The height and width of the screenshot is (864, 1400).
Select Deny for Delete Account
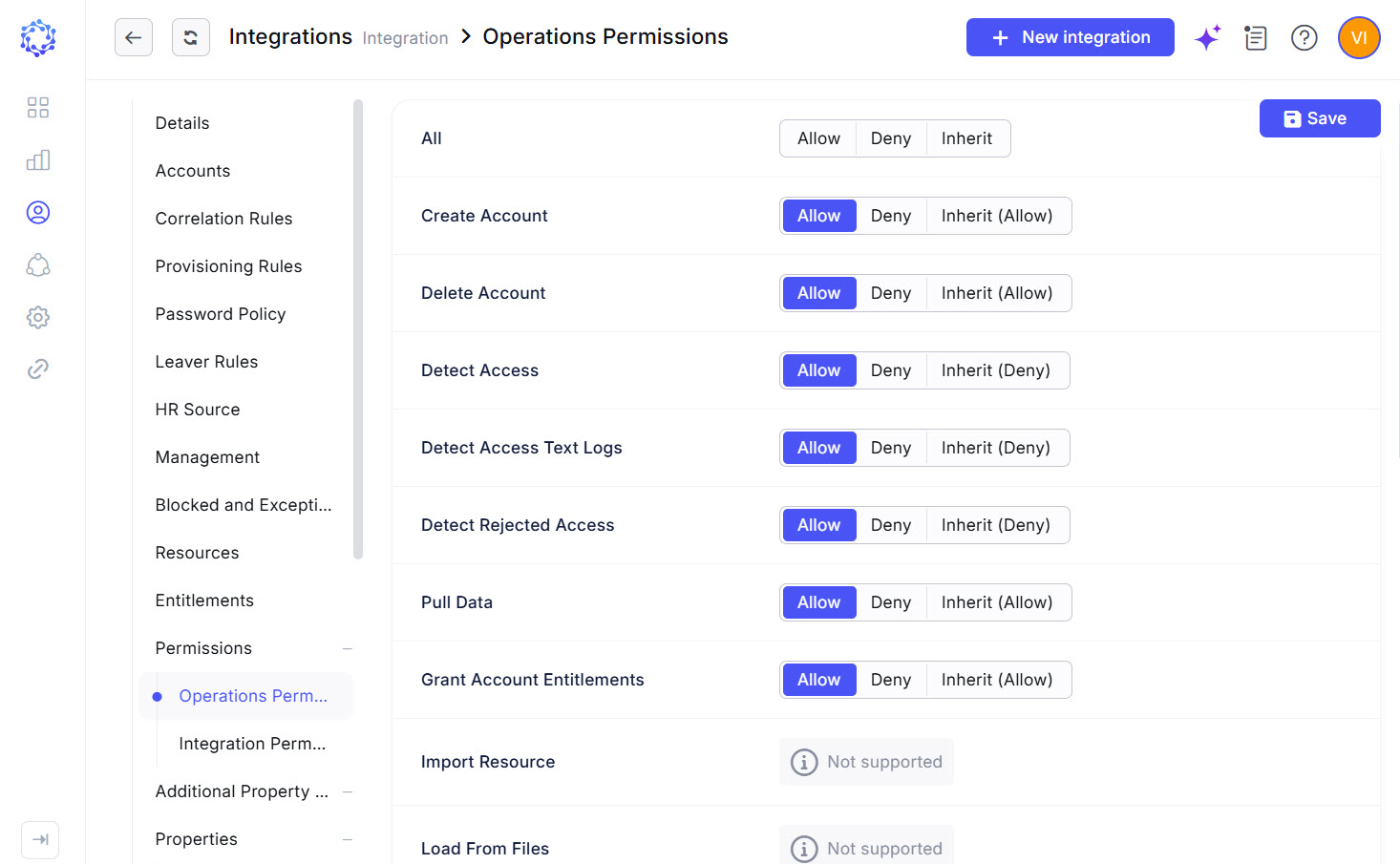[891, 293]
